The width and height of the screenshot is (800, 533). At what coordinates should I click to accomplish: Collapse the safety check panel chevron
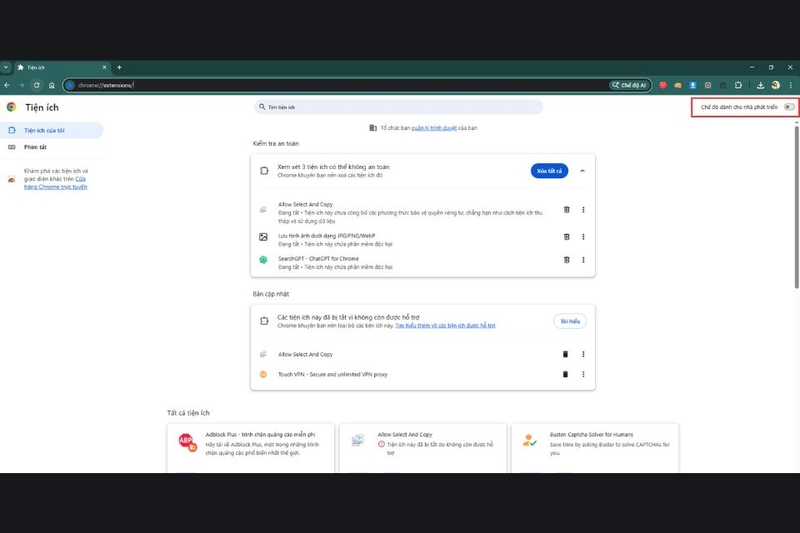(582, 171)
